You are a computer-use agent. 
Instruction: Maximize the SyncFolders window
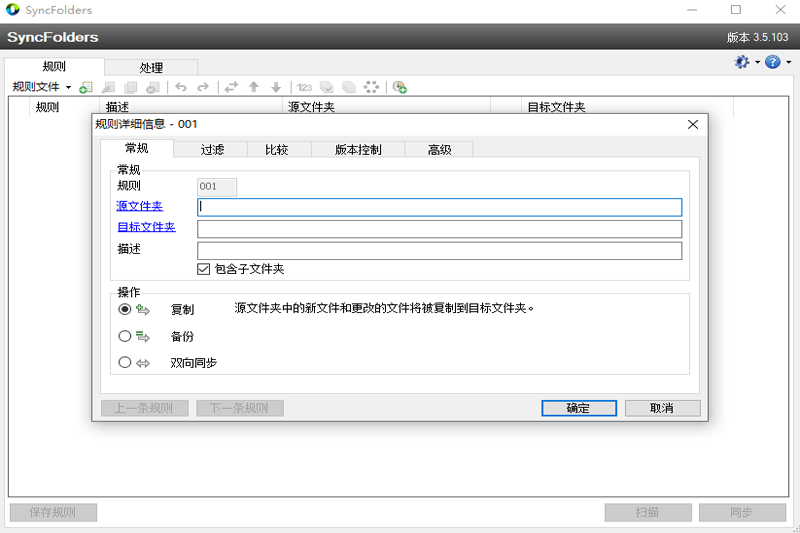[736, 10]
